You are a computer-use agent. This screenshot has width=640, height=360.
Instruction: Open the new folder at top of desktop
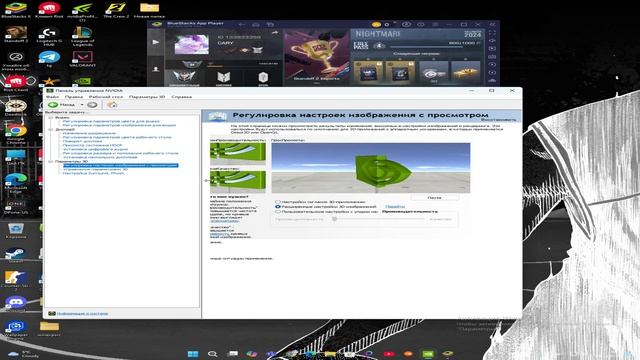(149, 10)
